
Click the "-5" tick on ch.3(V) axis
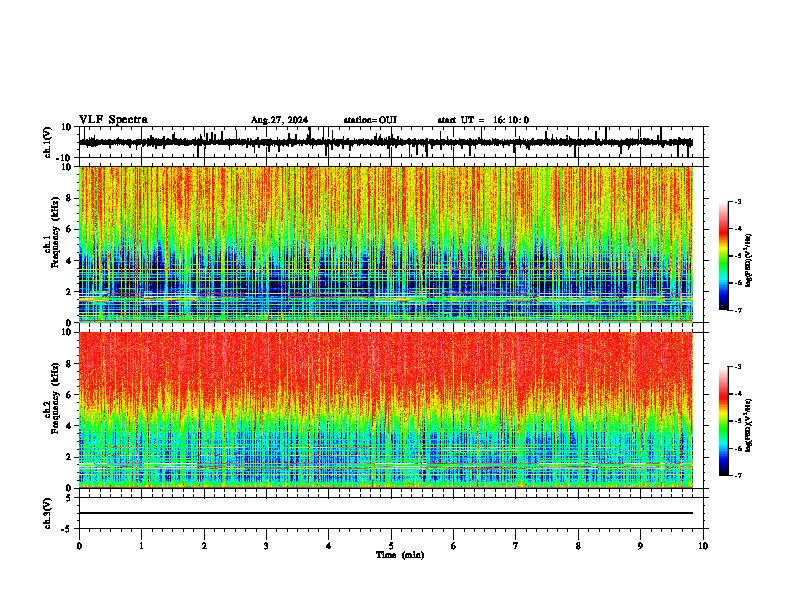click(x=68, y=529)
